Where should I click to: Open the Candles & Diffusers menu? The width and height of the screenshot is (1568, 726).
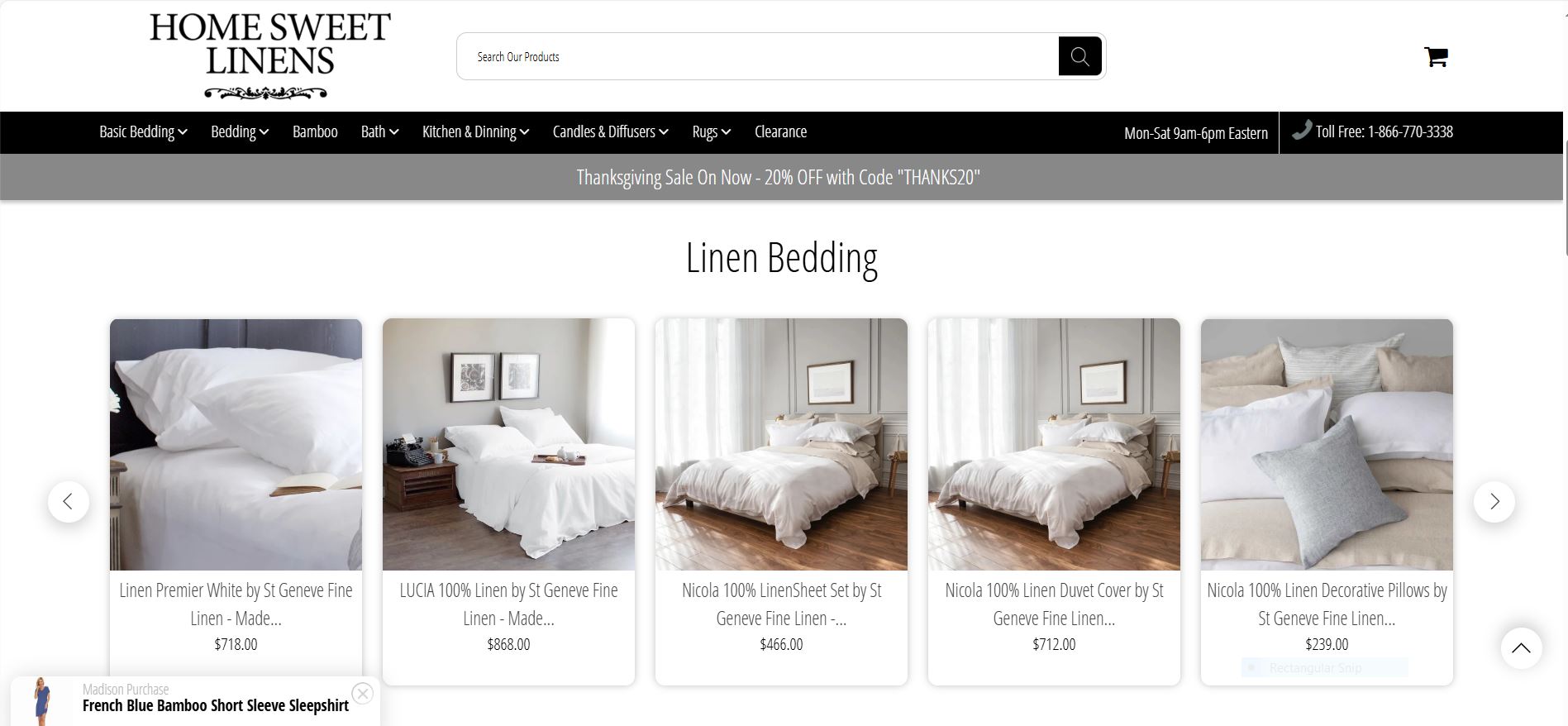click(611, 131)
